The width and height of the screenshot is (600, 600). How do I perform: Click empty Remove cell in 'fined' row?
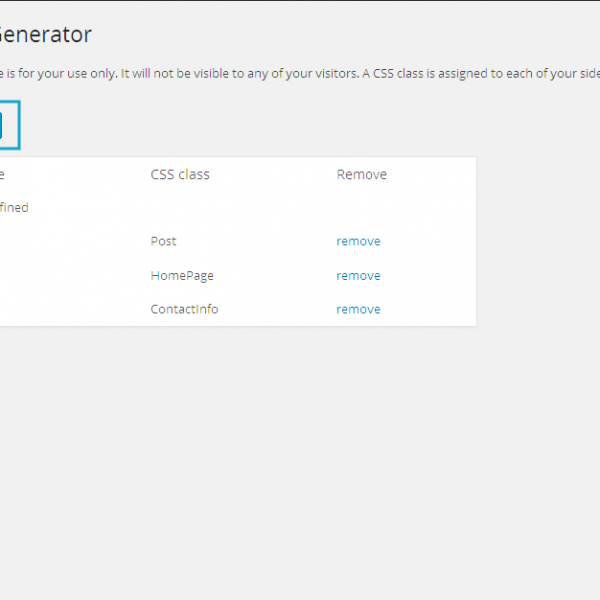(380, 208)
